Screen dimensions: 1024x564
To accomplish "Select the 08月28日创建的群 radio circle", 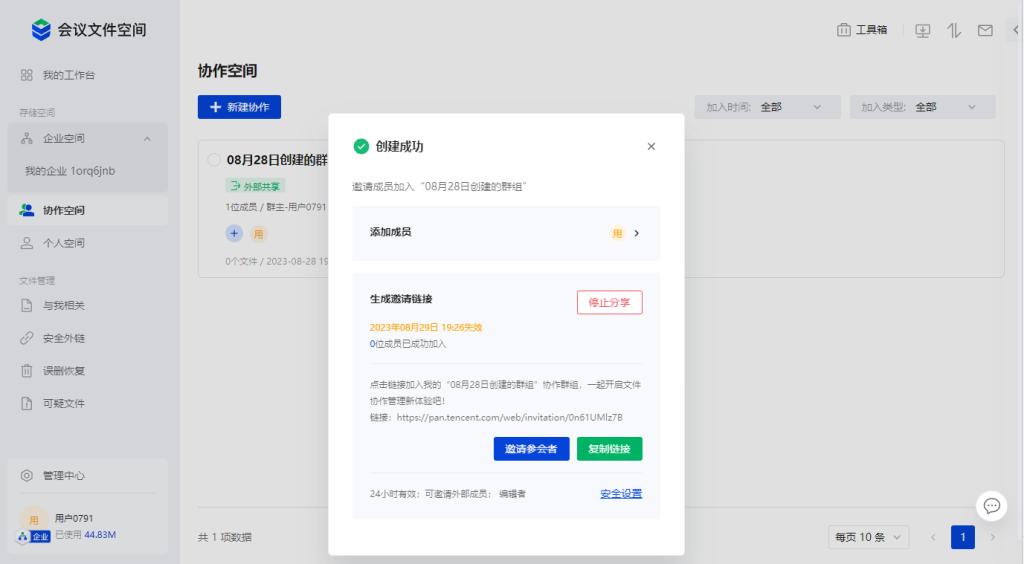I will [x=214, y=160].
